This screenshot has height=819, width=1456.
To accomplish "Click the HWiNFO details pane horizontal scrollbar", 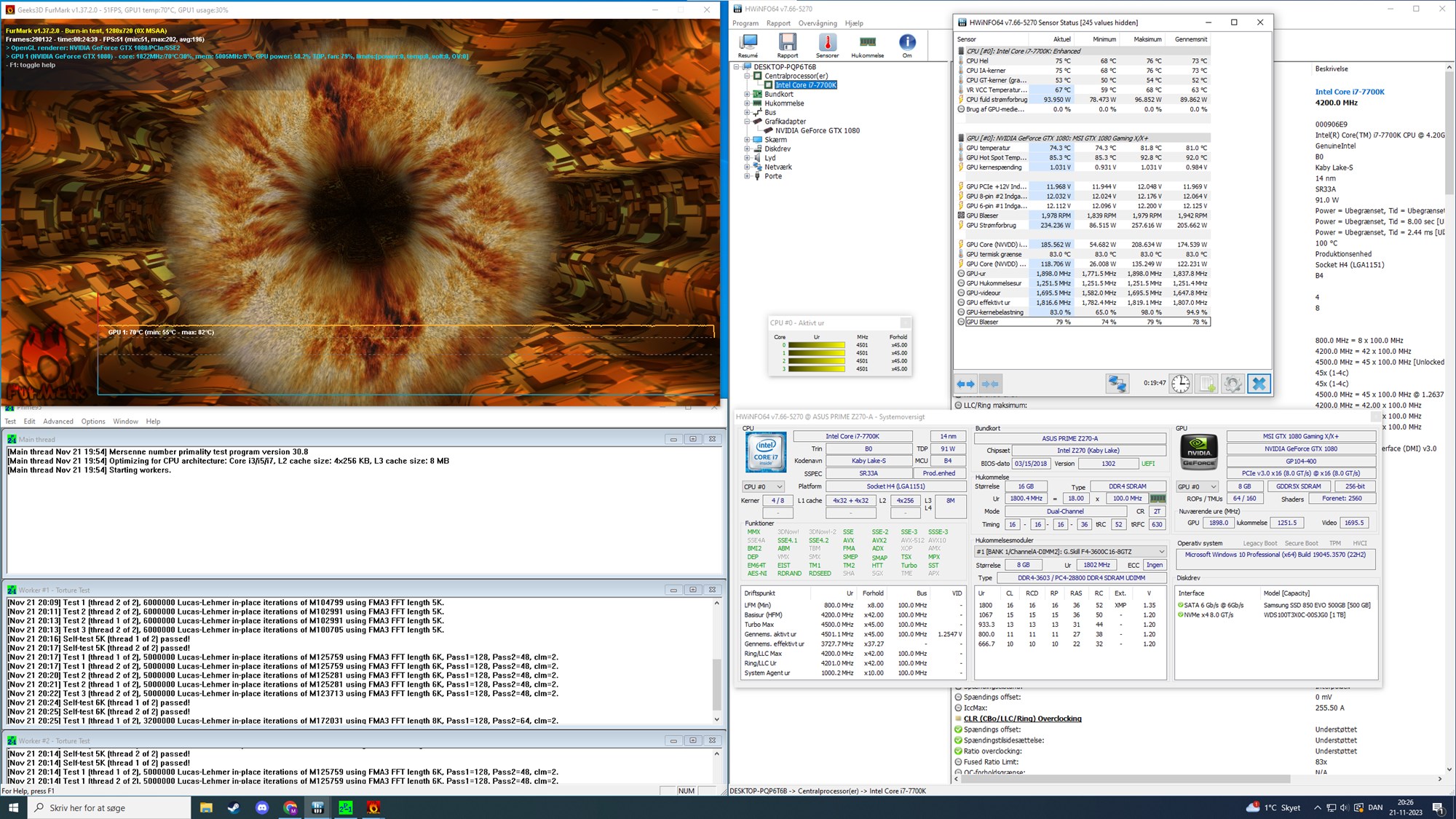I will point(1198,779).
